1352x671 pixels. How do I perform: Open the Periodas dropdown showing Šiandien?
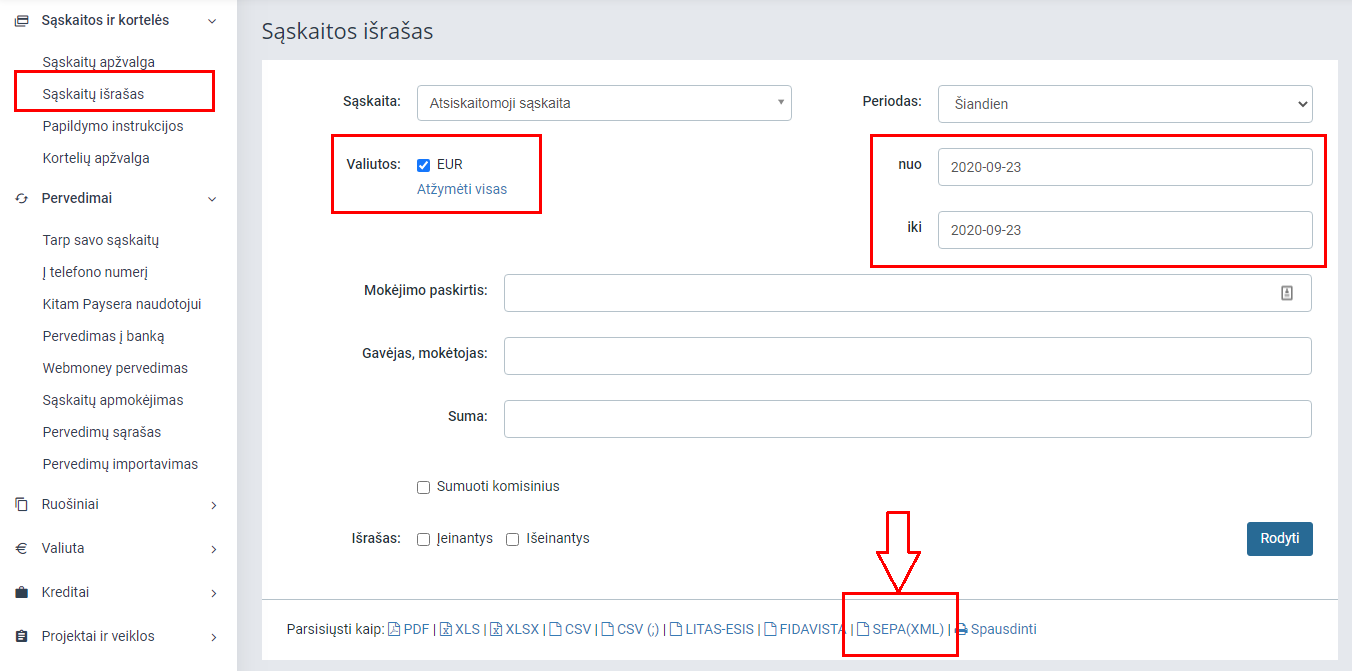(1124, 103)
